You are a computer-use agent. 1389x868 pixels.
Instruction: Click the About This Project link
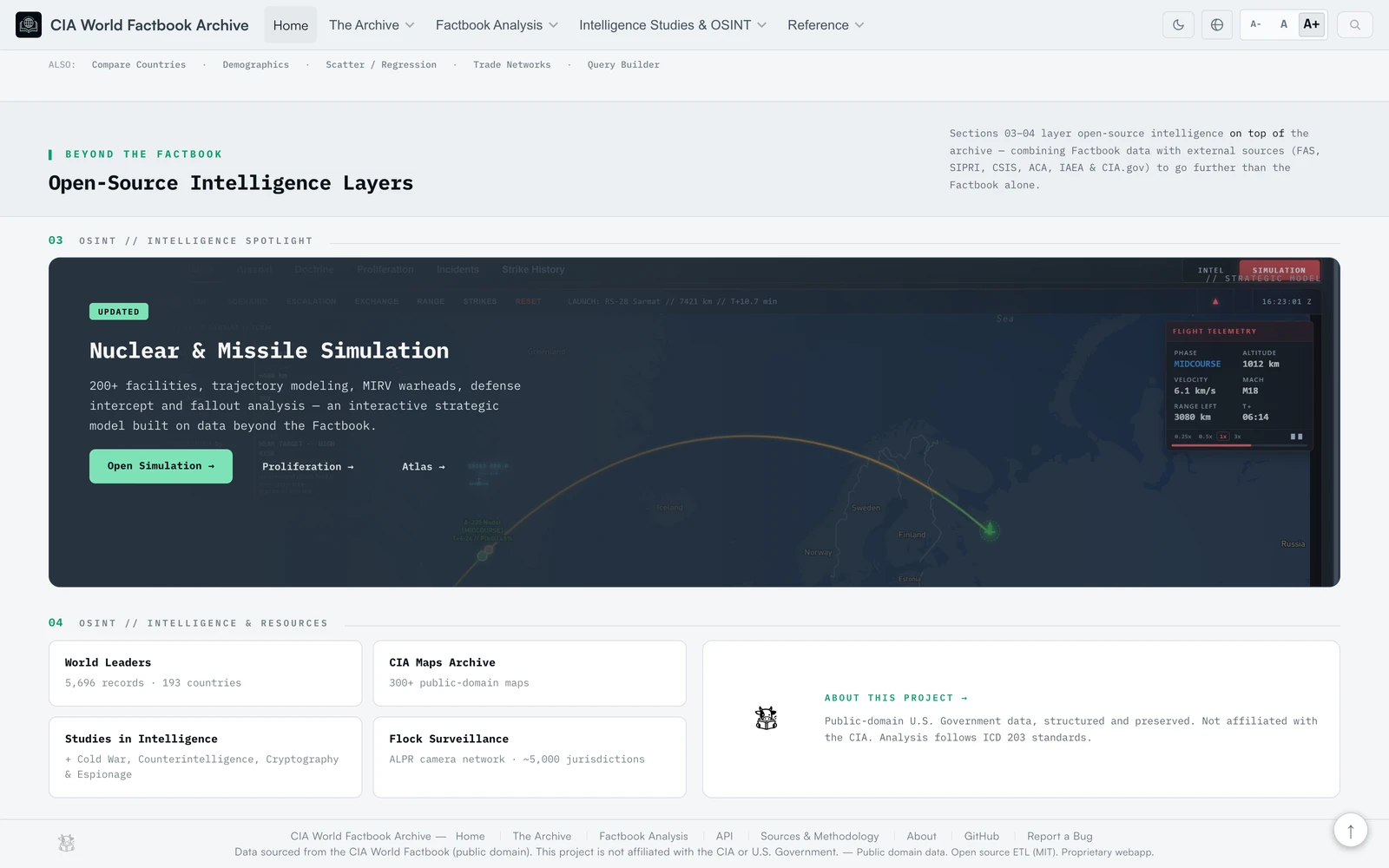point(896,698)
